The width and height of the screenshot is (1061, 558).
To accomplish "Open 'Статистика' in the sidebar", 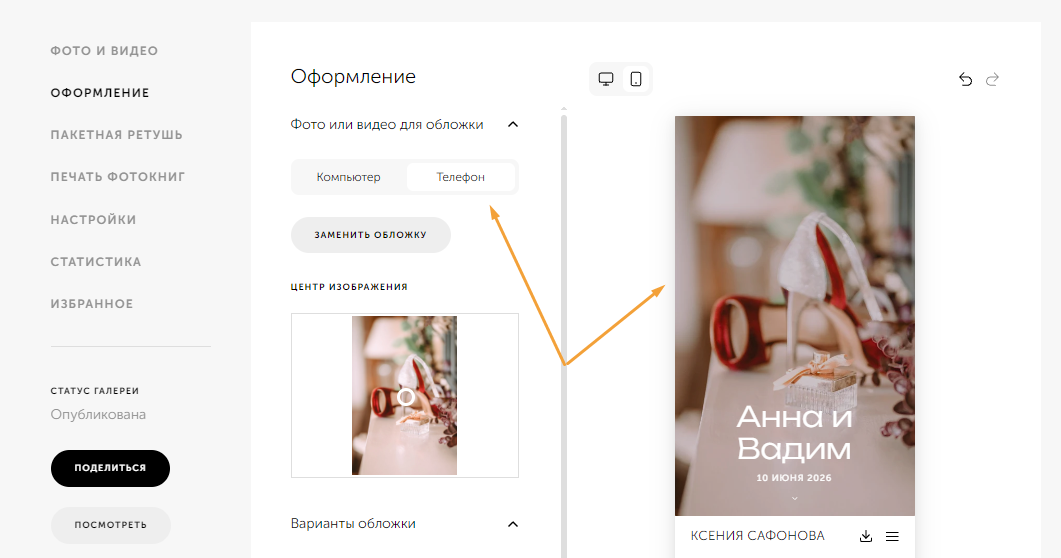I will tap(96, 262).
